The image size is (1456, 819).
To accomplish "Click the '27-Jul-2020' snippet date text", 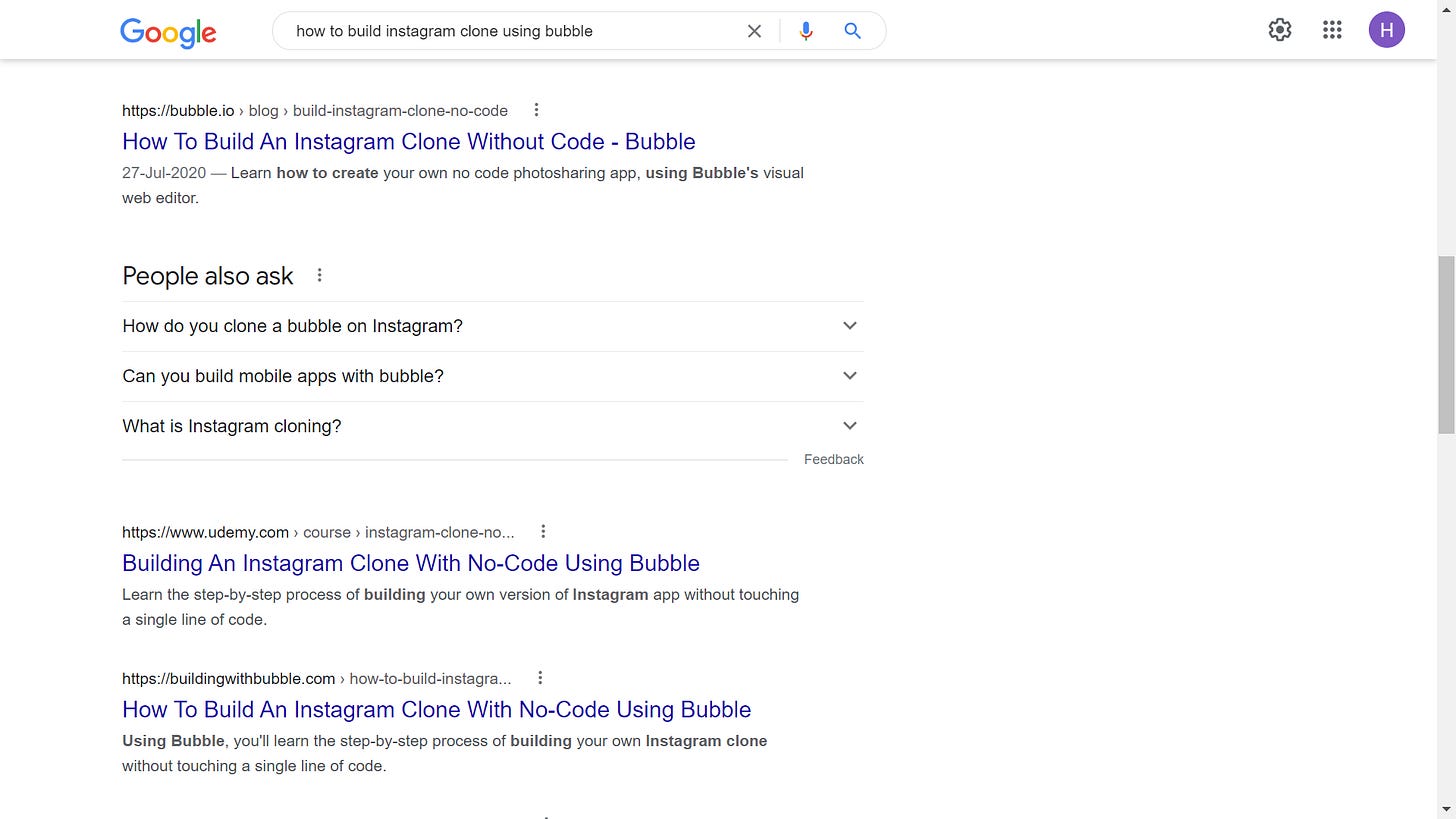I will [x=164, y=173].
